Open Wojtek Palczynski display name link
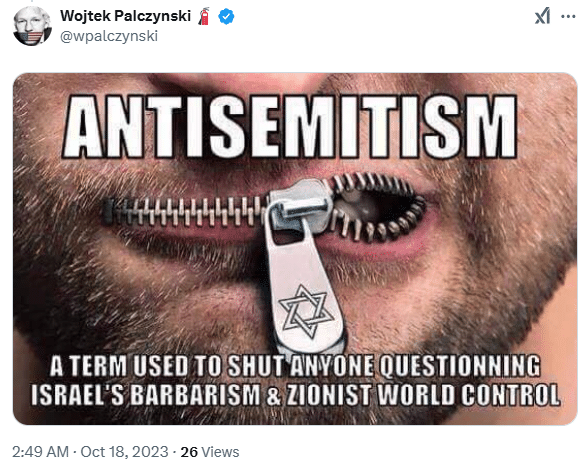The height and width of the screenshot is (466, 581). pos(126,16)
